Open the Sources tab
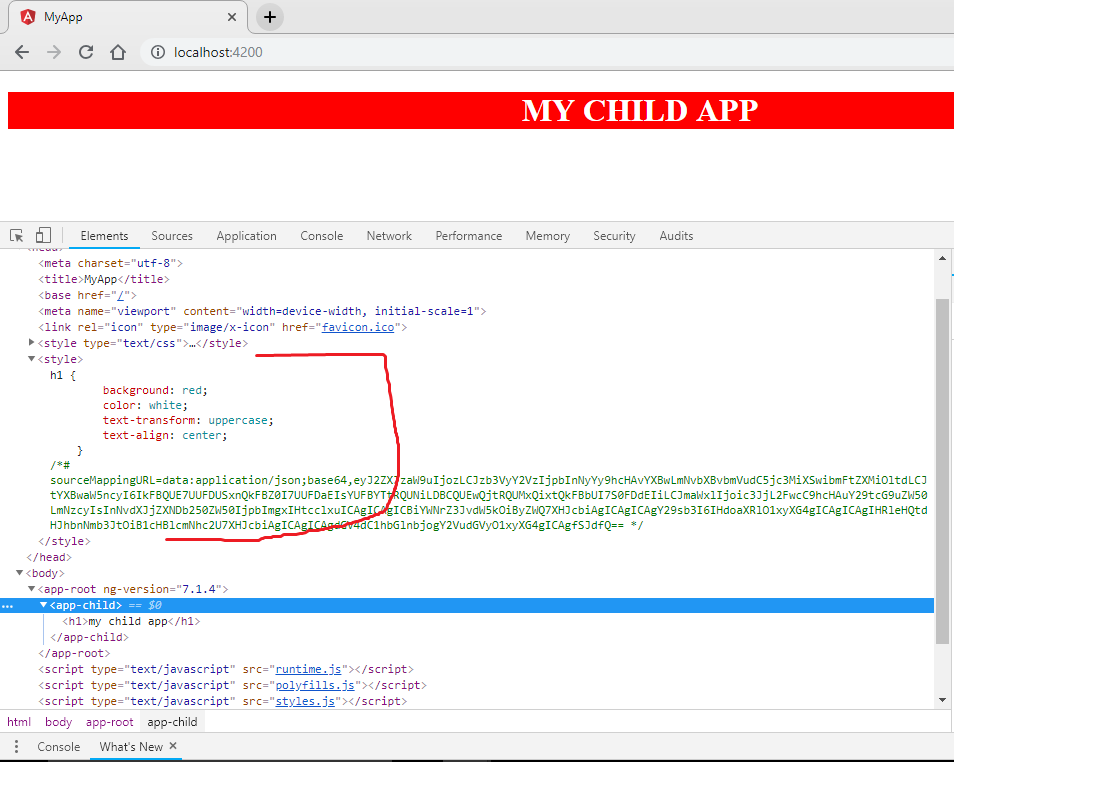The width and height of the screenshot is (1100, 787). (172, 236)
